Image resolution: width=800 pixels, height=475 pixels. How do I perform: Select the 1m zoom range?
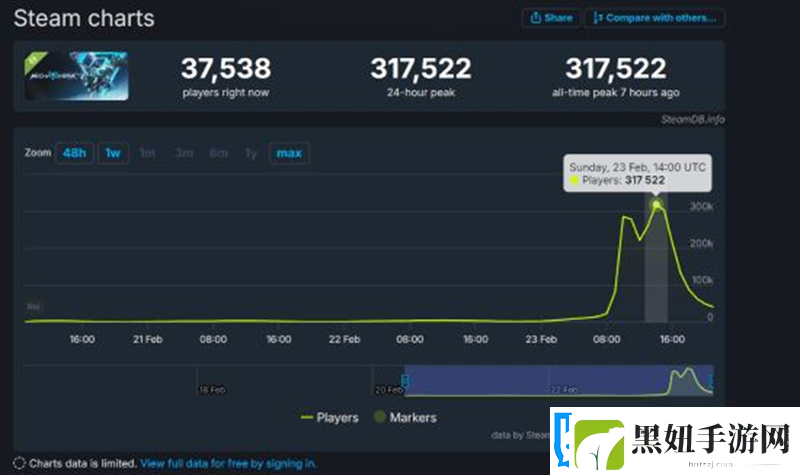(x=147, y=153)
